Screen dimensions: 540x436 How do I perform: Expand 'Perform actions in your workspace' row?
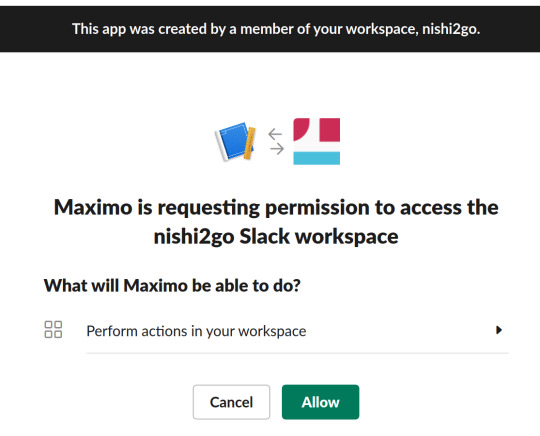[x=276, y=331]
